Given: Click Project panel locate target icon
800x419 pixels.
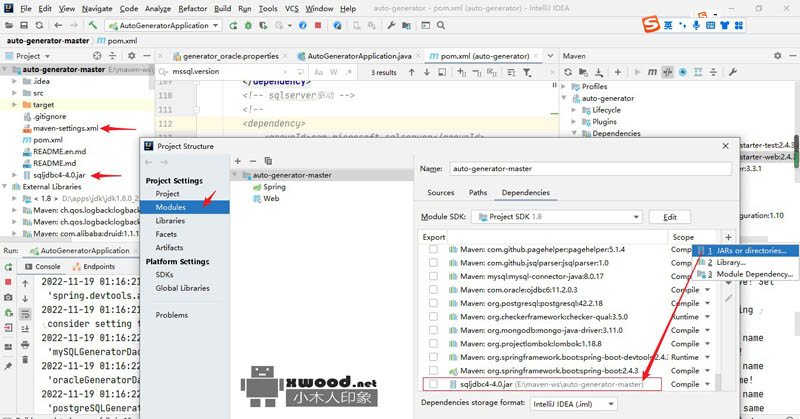Looking at the screenshot, I should (x=97, y=56).
